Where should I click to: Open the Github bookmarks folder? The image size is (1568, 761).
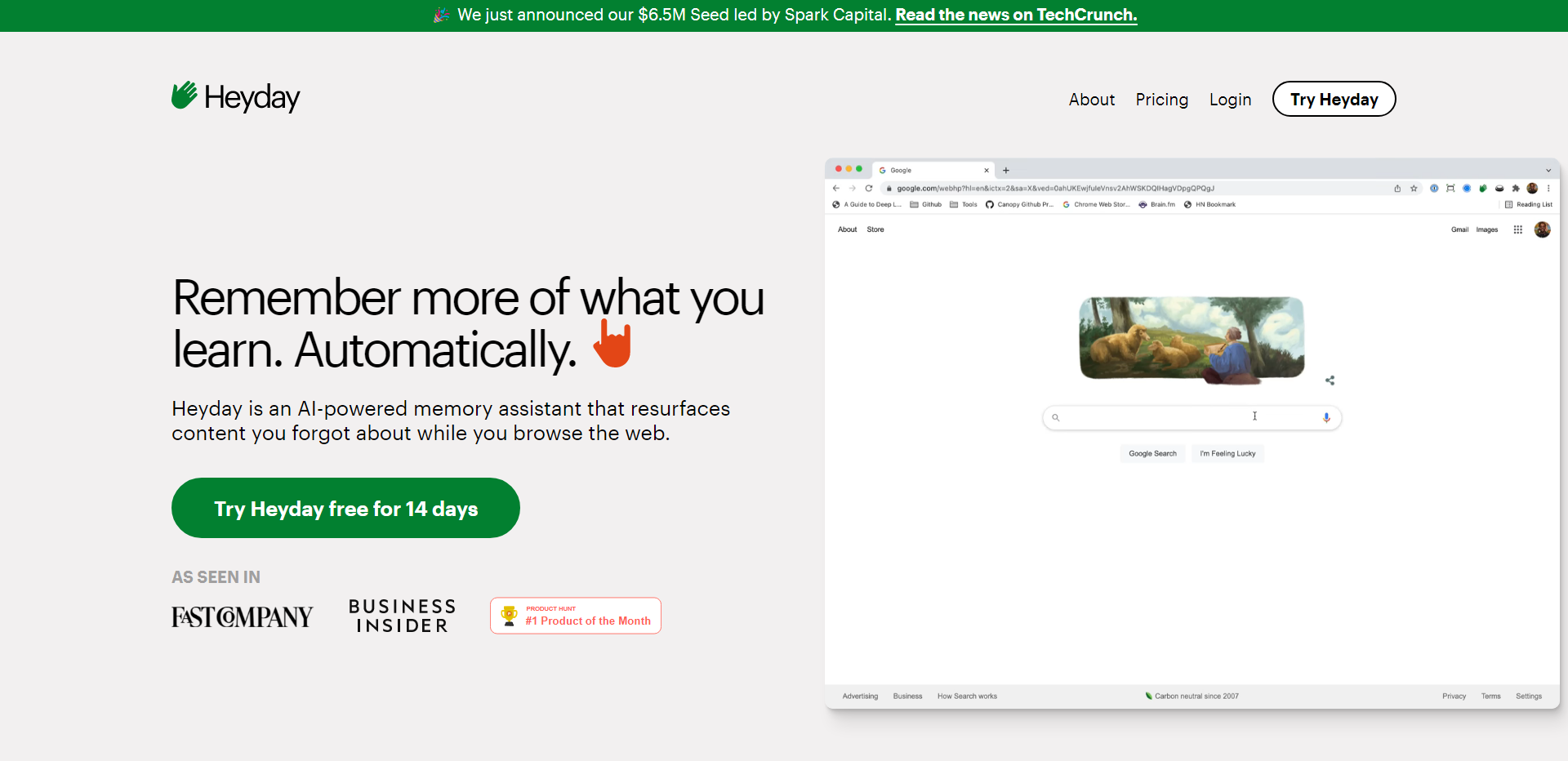click(x=925, y=205)
